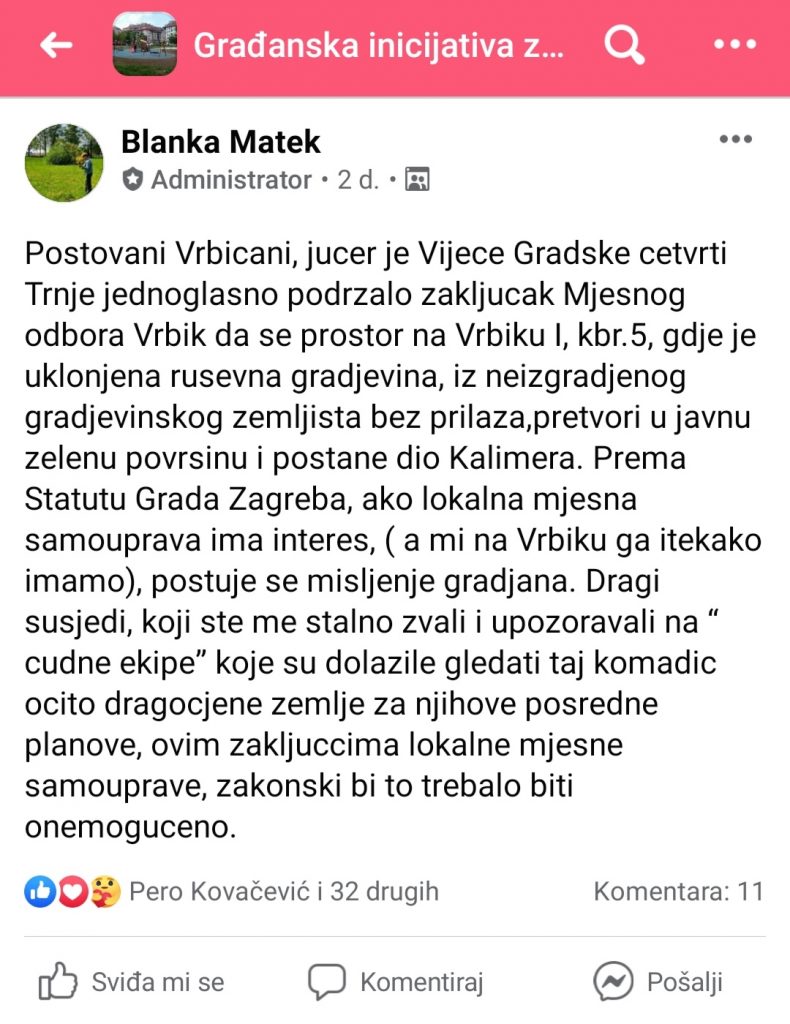Tap the care hug emoji reaction
Screen dimensions: 790x1024
click(x=104, y=891)
